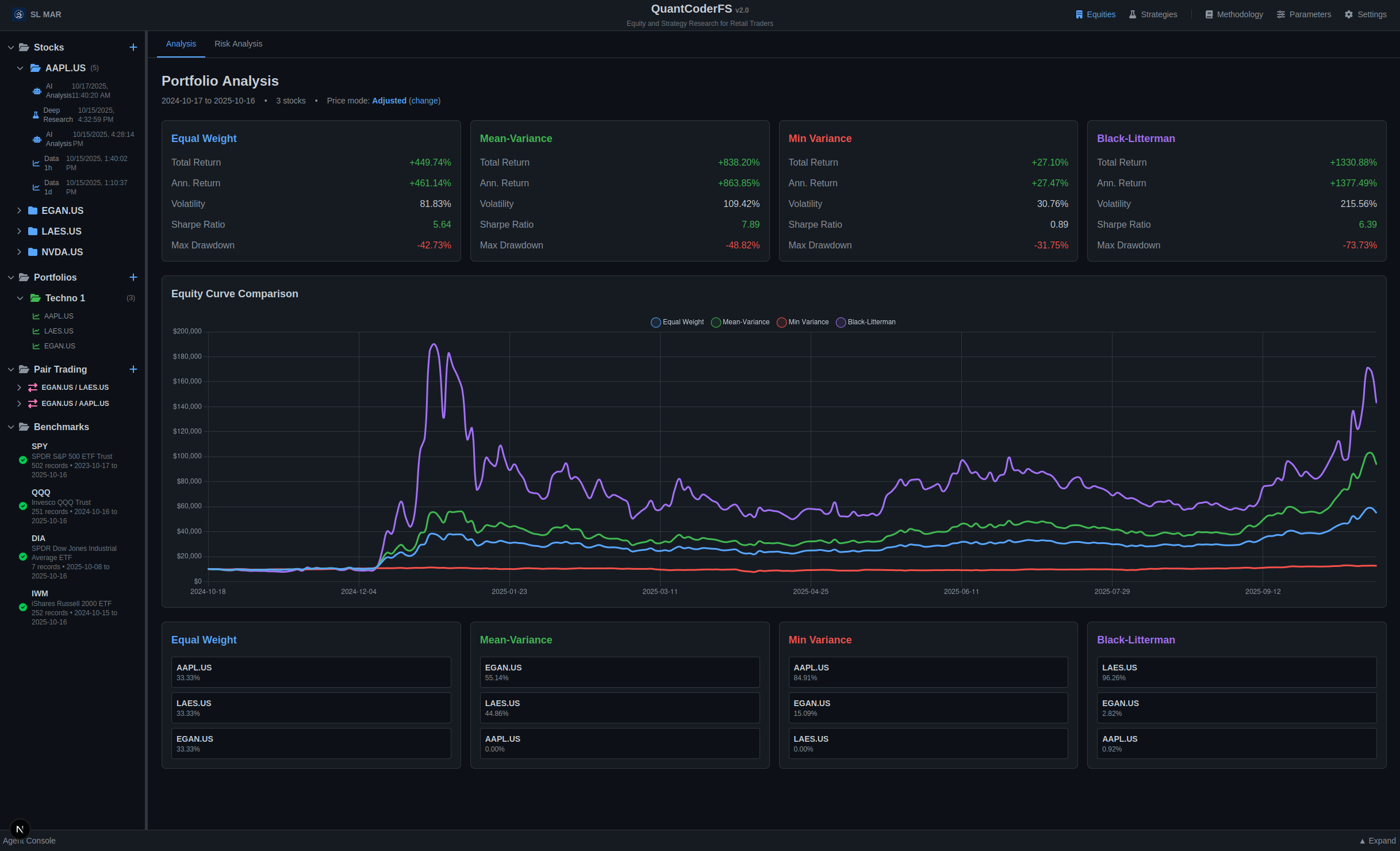1400x851 pixels.
Task: Open the AI Analysis robot icon under AAPL.US
Action: tap(36, 90)
